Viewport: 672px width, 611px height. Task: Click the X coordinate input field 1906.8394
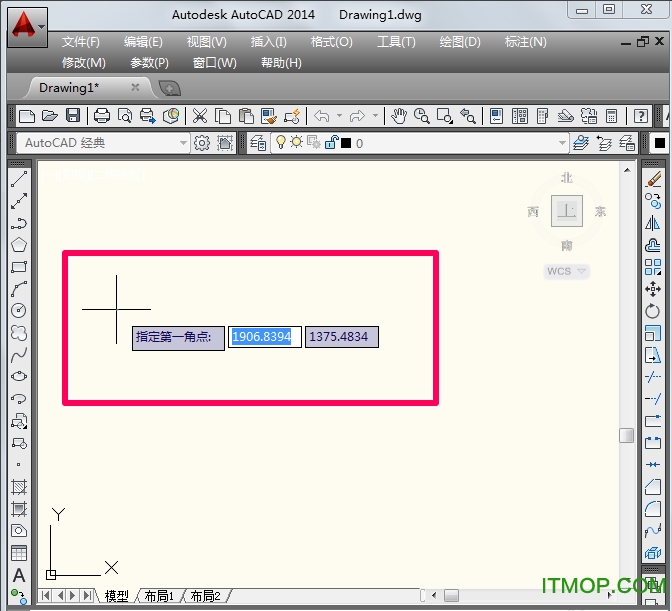(x=264, y=337)
